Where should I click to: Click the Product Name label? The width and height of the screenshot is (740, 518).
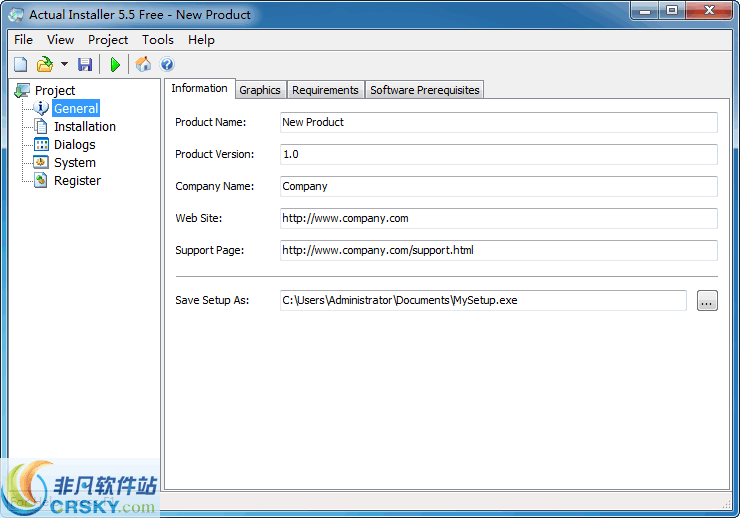tap(210, 122)
